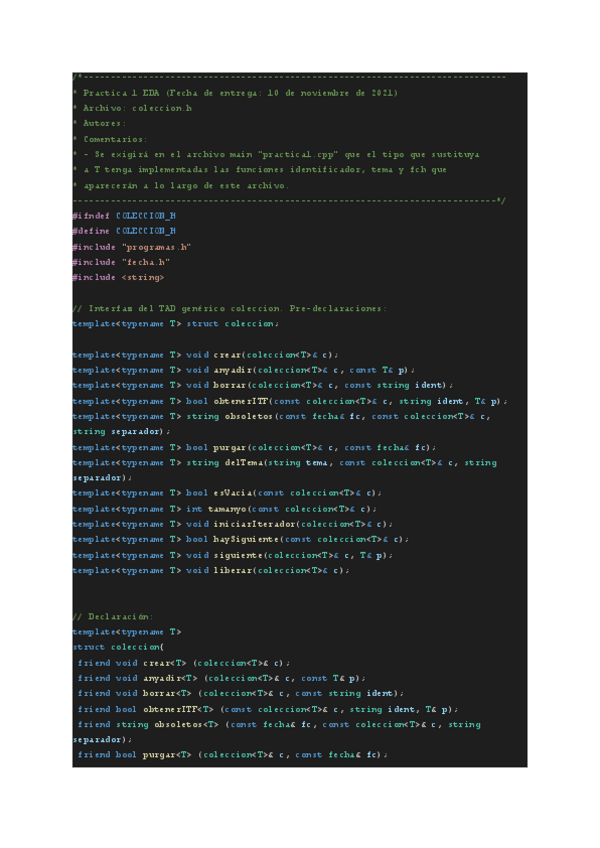This screenshot has width=600, height=848.
Task: Click the template declaration of 'void liberar'
Action: pyautogui.click(x=211, y=571)
